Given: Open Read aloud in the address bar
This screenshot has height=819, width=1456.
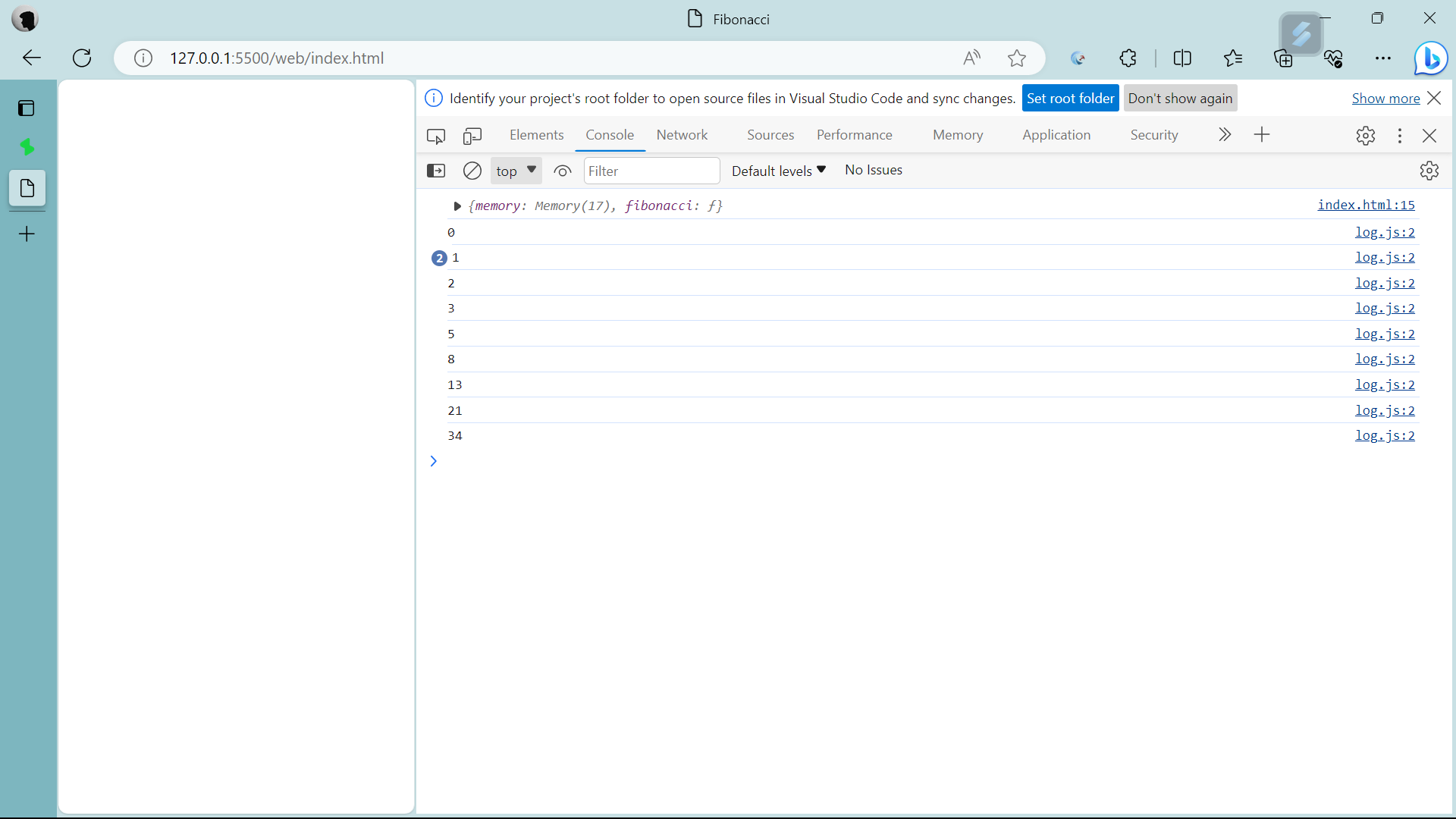Looking at the screenshot, I should (x=971, y=58).
